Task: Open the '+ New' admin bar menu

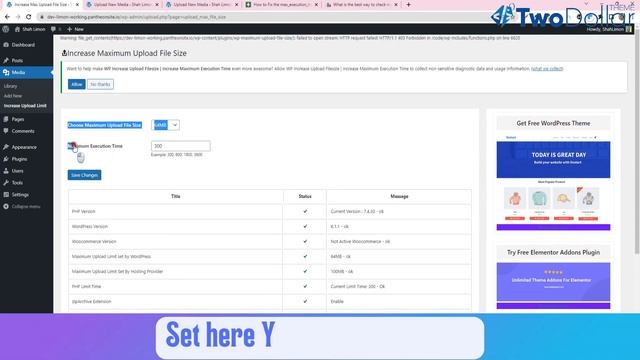Action: 76,29
